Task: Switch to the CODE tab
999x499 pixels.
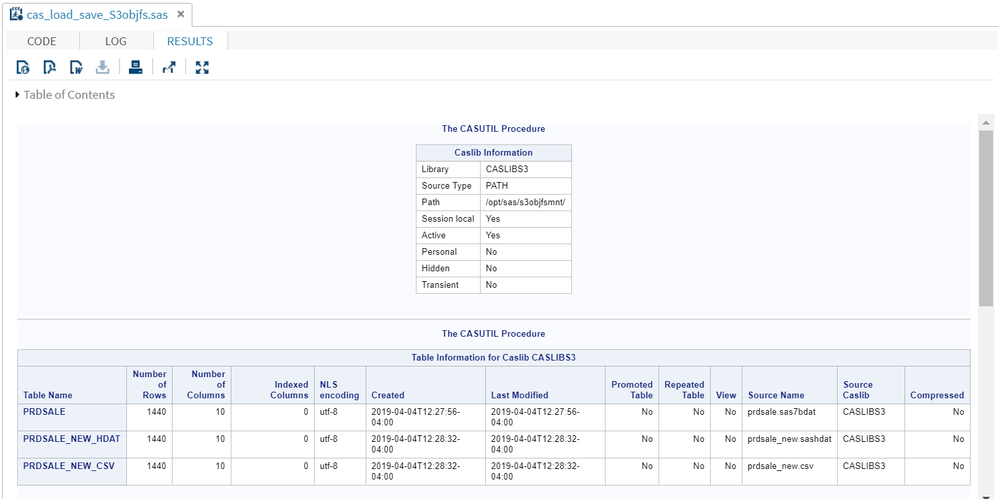Action: coord(41,41)
